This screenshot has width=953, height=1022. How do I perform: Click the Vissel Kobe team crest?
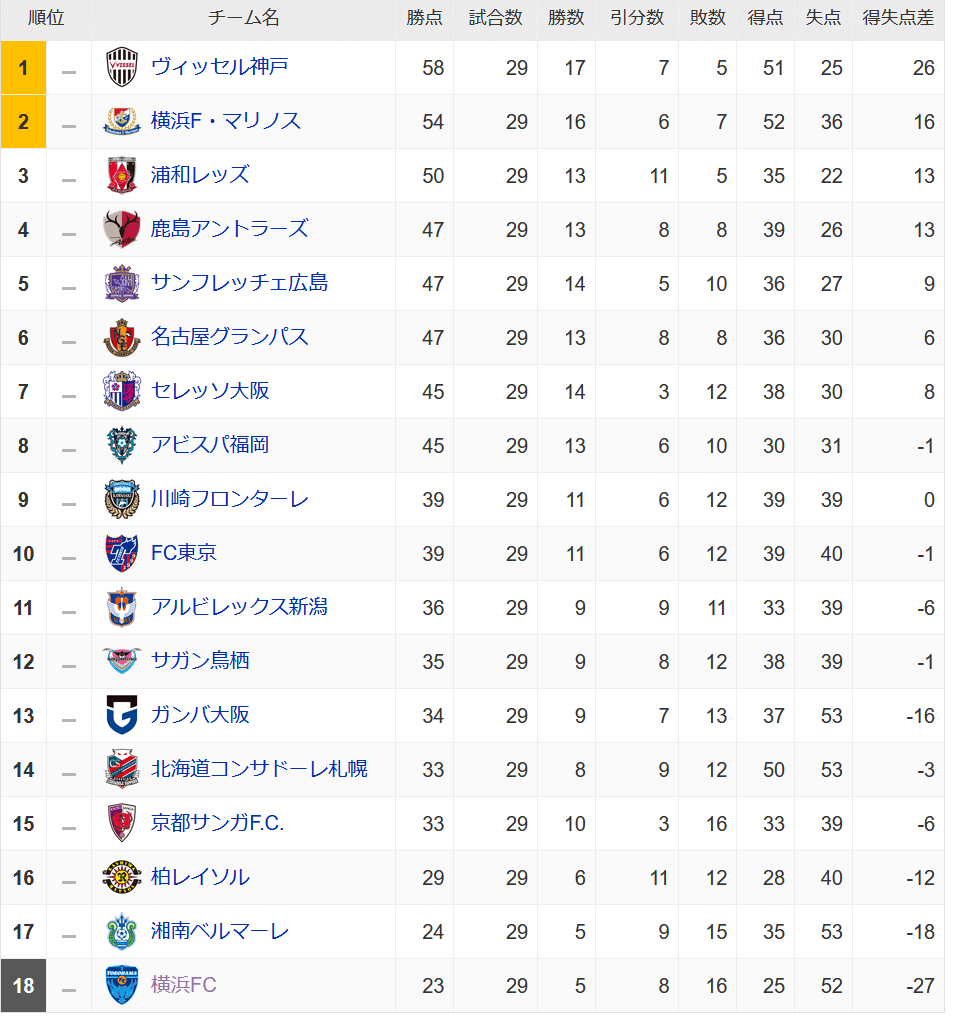click(122, 68)
